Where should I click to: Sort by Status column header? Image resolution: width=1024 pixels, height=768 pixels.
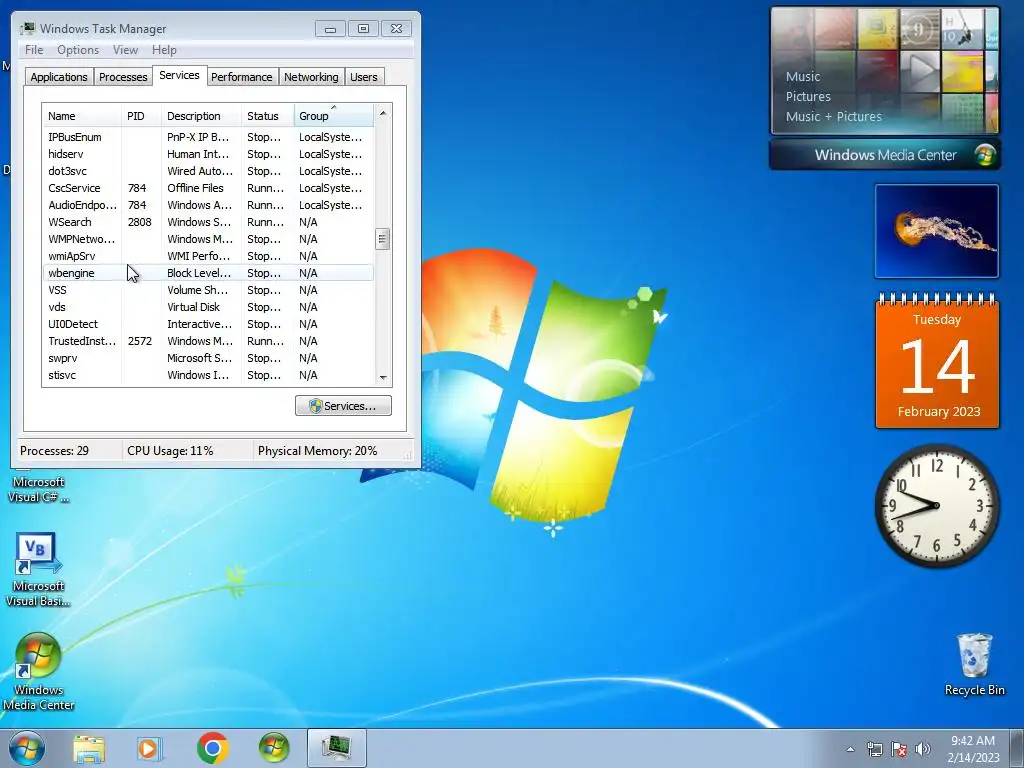click(x=268, y=116)
